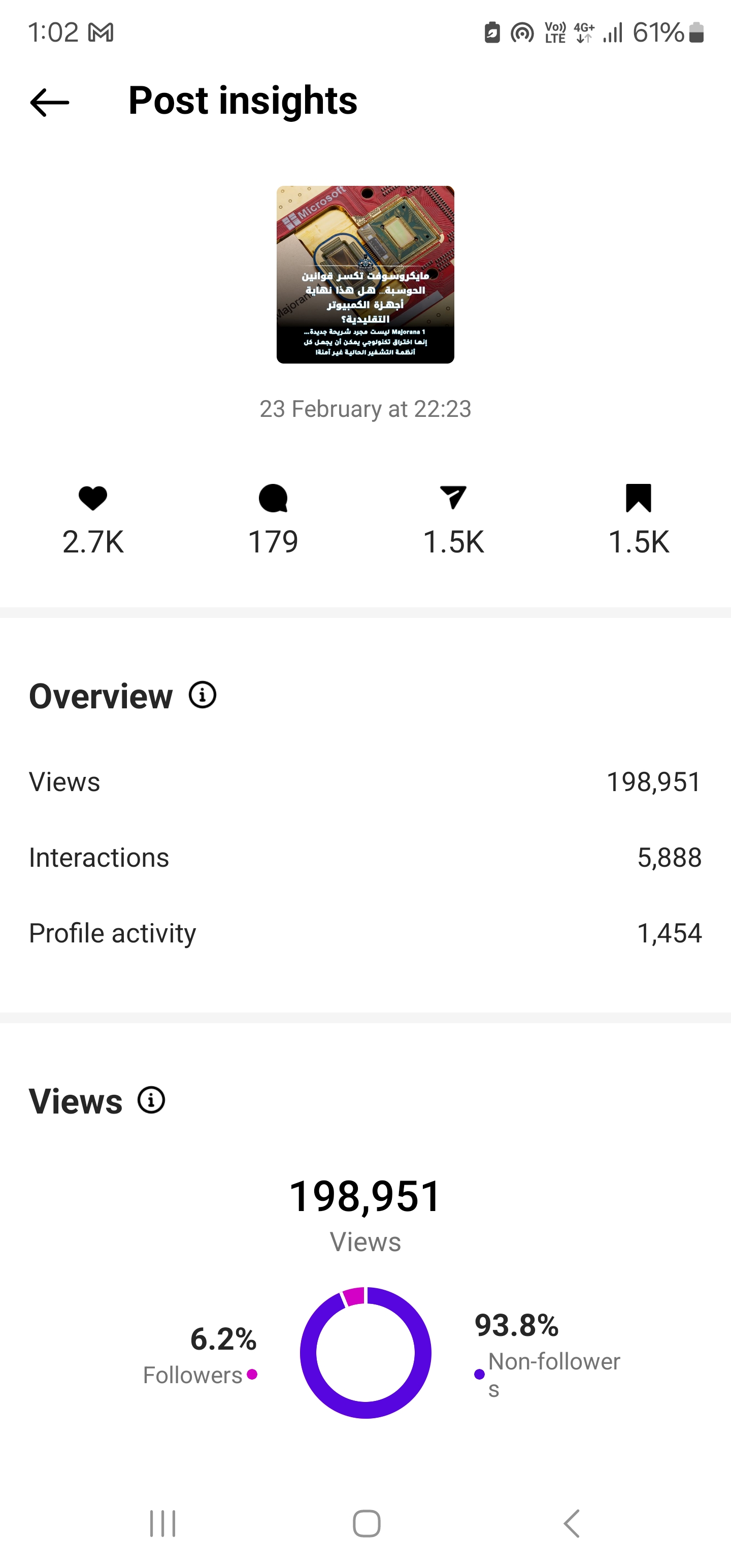The image size is (731, 1568).
Task: Tap the heart likes icon
Action: (x=93, y=499)
